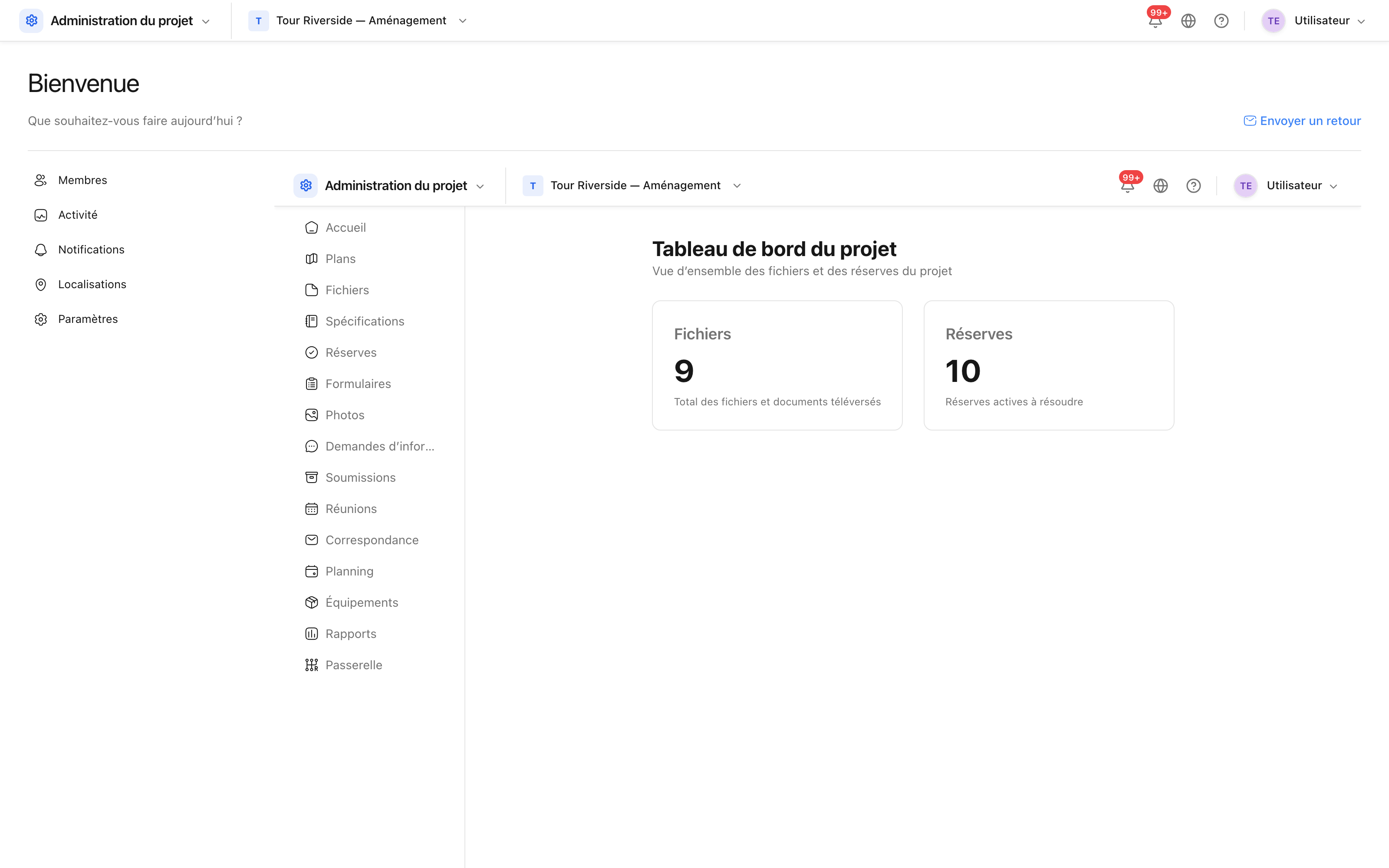This screenshot has width=1389, height=868.
Task: Click the Spécifications book icon
Action: click(312, 322)
